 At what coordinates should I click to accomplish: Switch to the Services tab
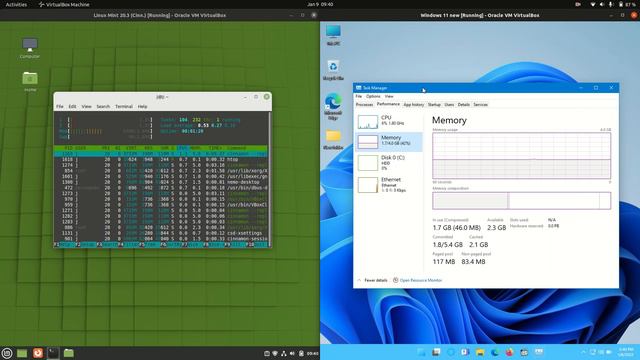pos(480,104)
